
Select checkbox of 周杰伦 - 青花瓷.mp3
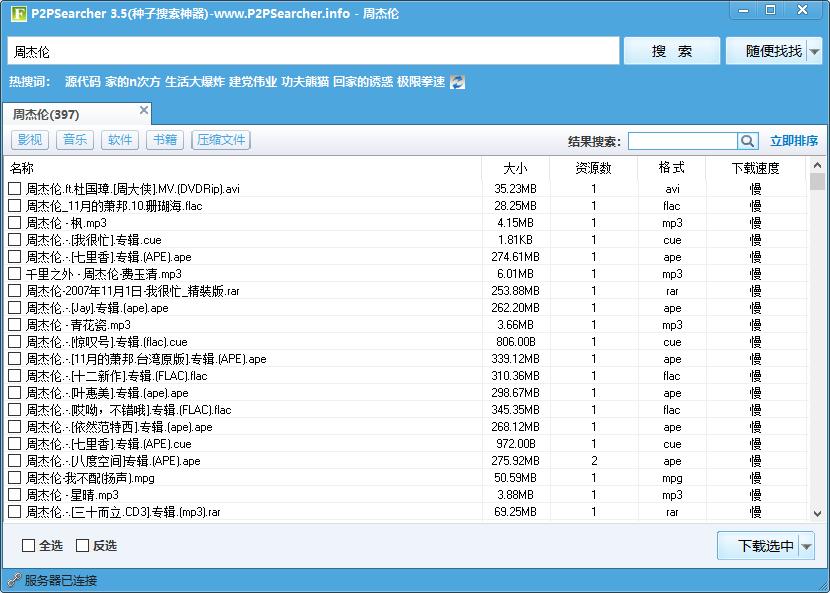[x=15, y=325]
